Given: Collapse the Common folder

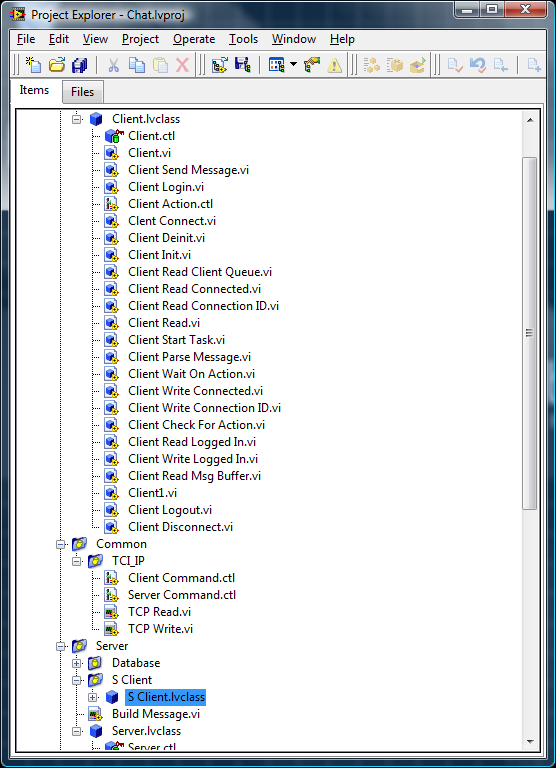Looking at the screenshot, I should (61, 544).
